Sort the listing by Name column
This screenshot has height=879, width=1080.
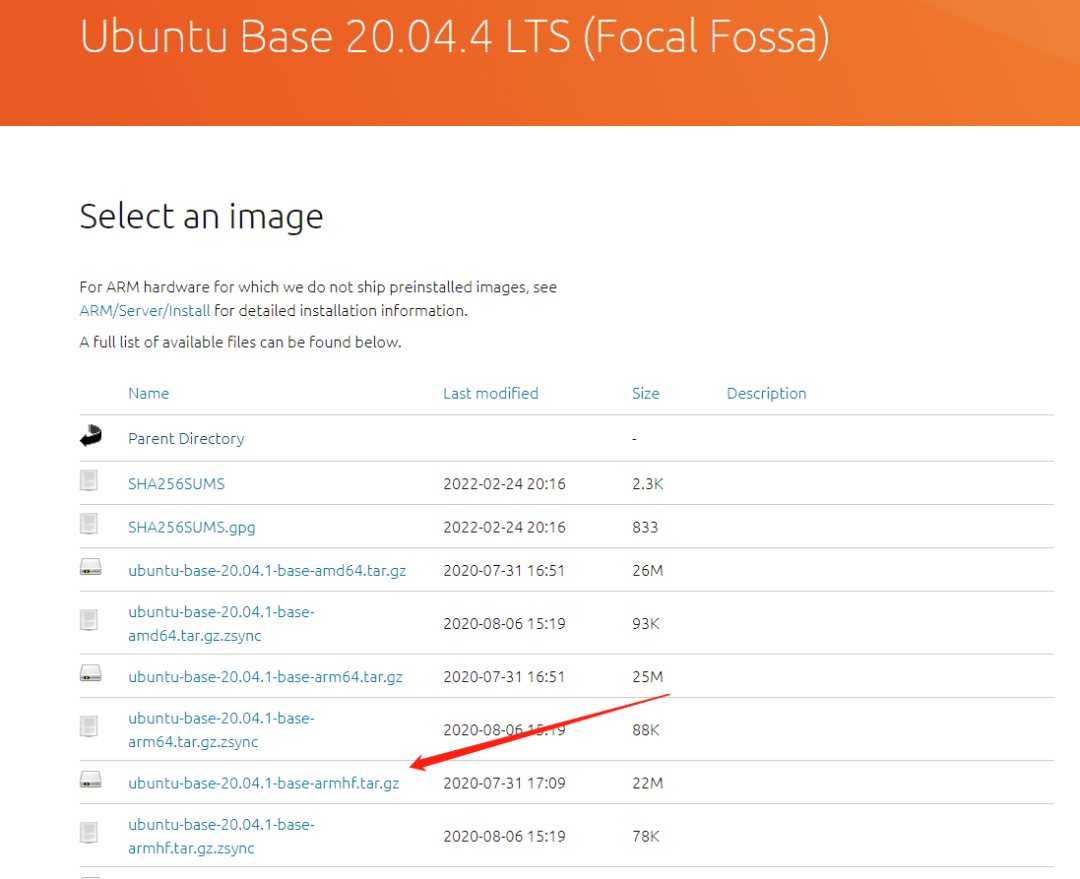tap(148, 393)
